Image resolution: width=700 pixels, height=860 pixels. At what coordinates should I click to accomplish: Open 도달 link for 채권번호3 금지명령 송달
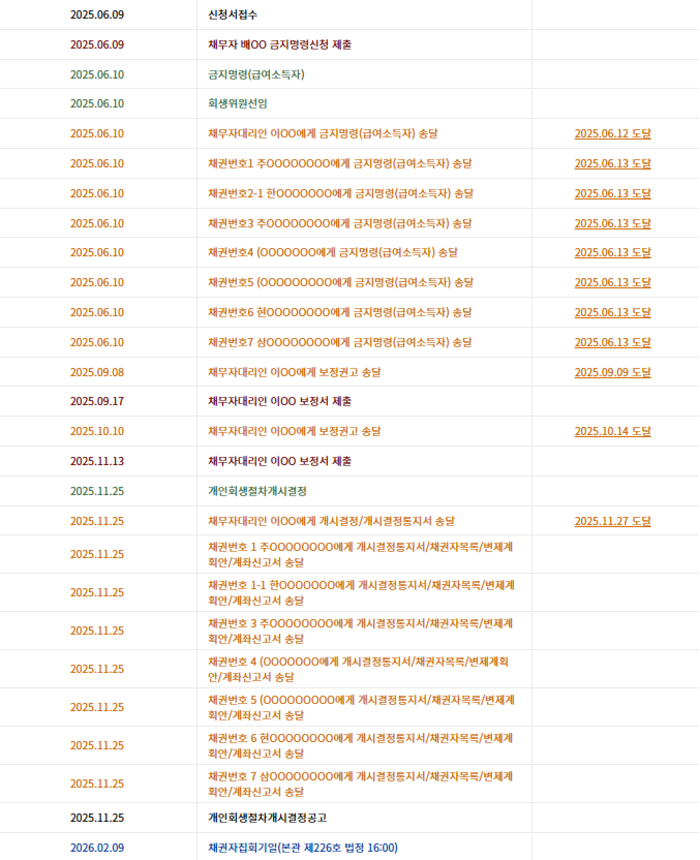612,223
